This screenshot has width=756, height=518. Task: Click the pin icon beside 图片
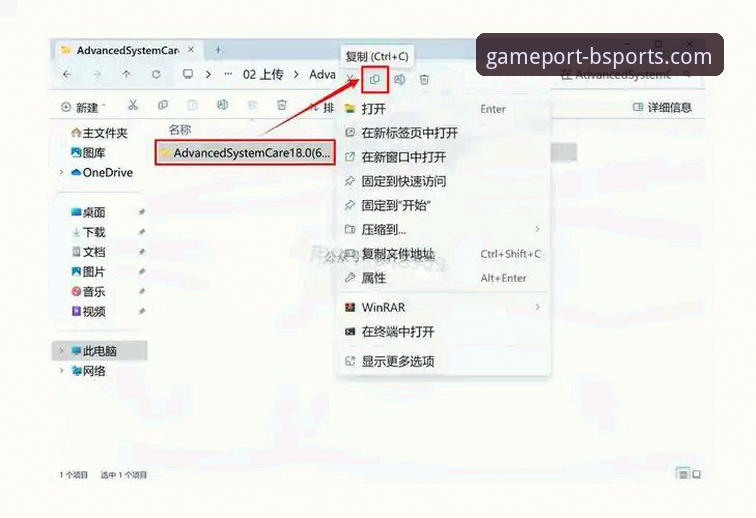pos(142,272)
